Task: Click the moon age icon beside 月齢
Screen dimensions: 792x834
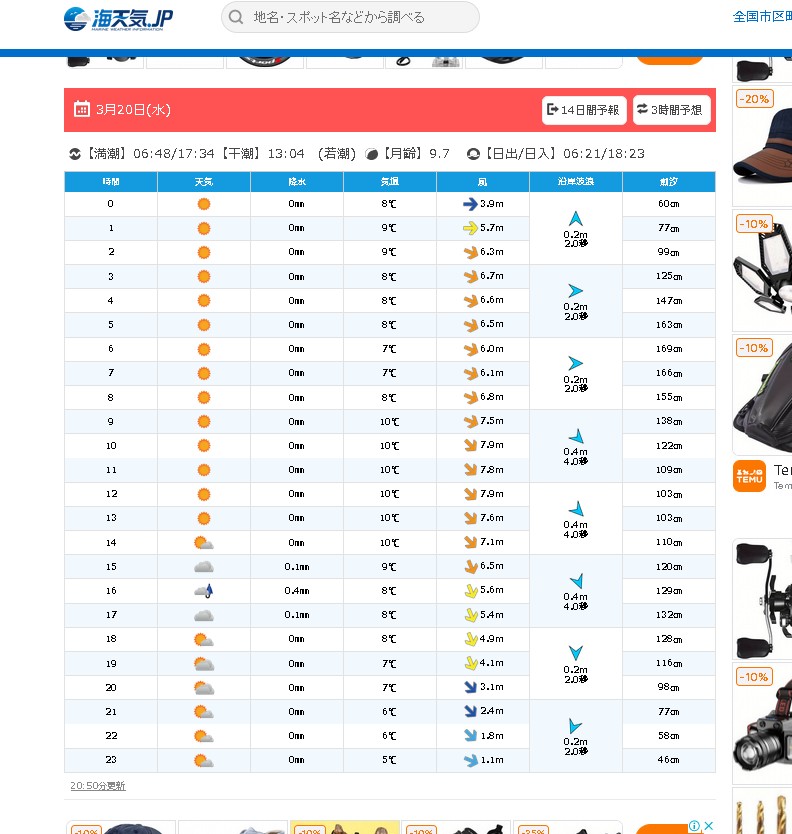Action: coord(372,154)
